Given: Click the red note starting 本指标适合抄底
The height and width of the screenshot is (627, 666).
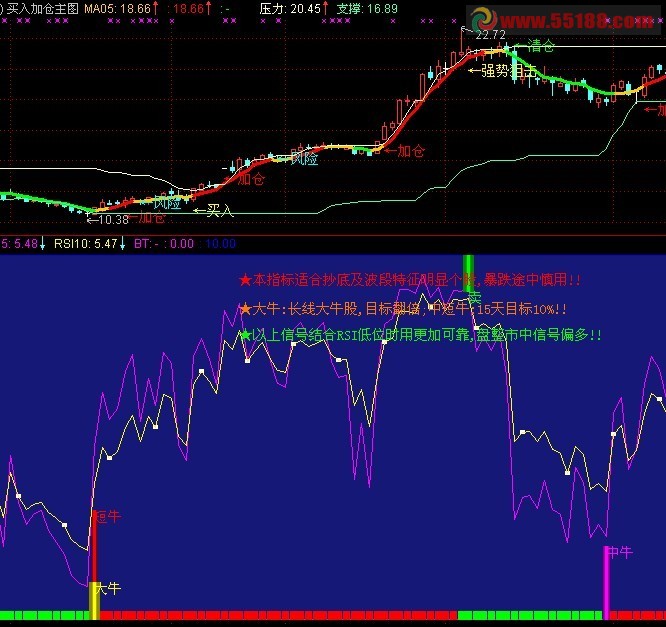Looking at the screenshot, I should click(409, 280).
